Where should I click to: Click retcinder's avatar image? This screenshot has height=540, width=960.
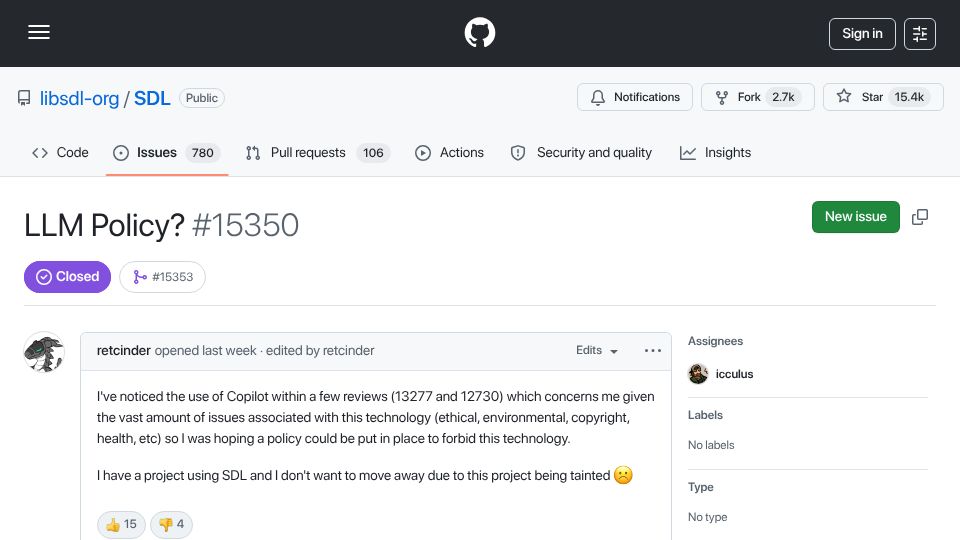coord(43,352)
